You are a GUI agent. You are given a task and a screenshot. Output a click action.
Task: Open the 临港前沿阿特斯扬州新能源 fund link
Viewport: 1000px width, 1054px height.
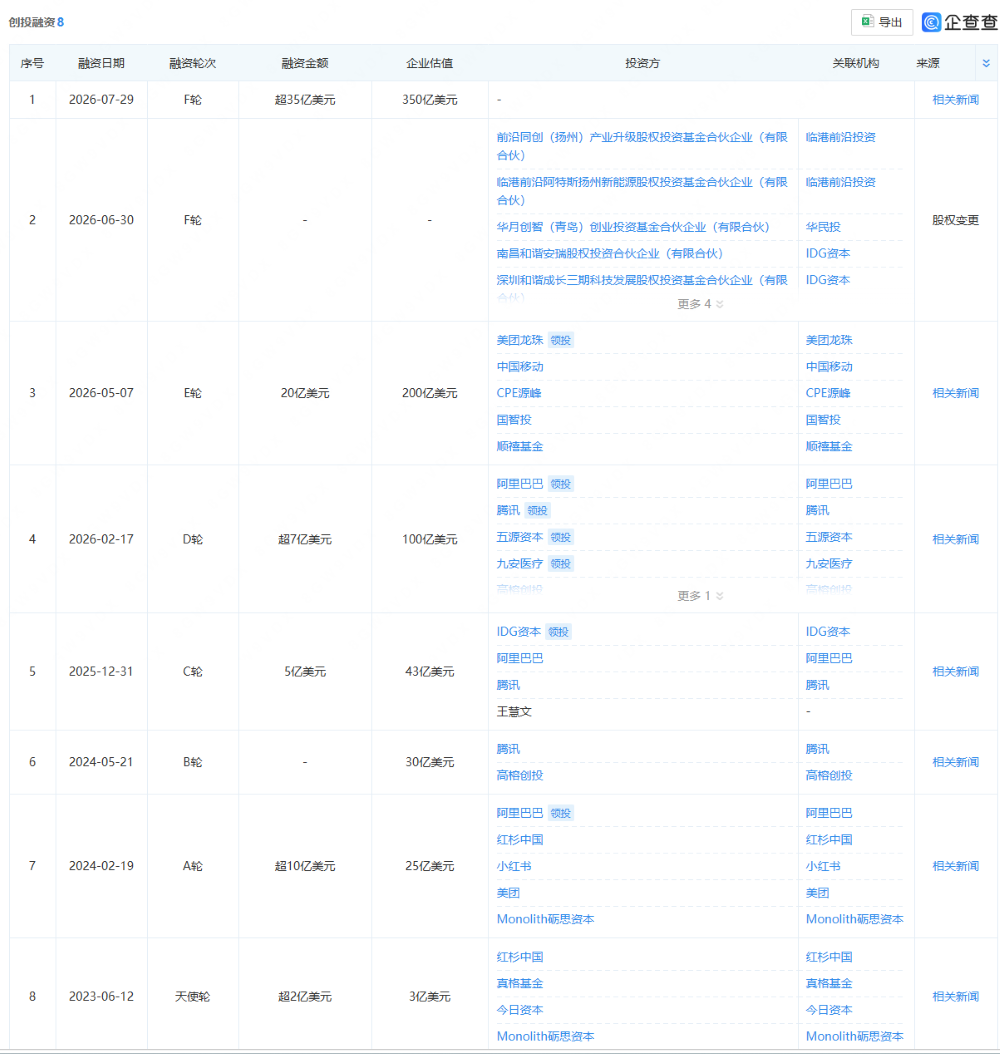(642, 191)
